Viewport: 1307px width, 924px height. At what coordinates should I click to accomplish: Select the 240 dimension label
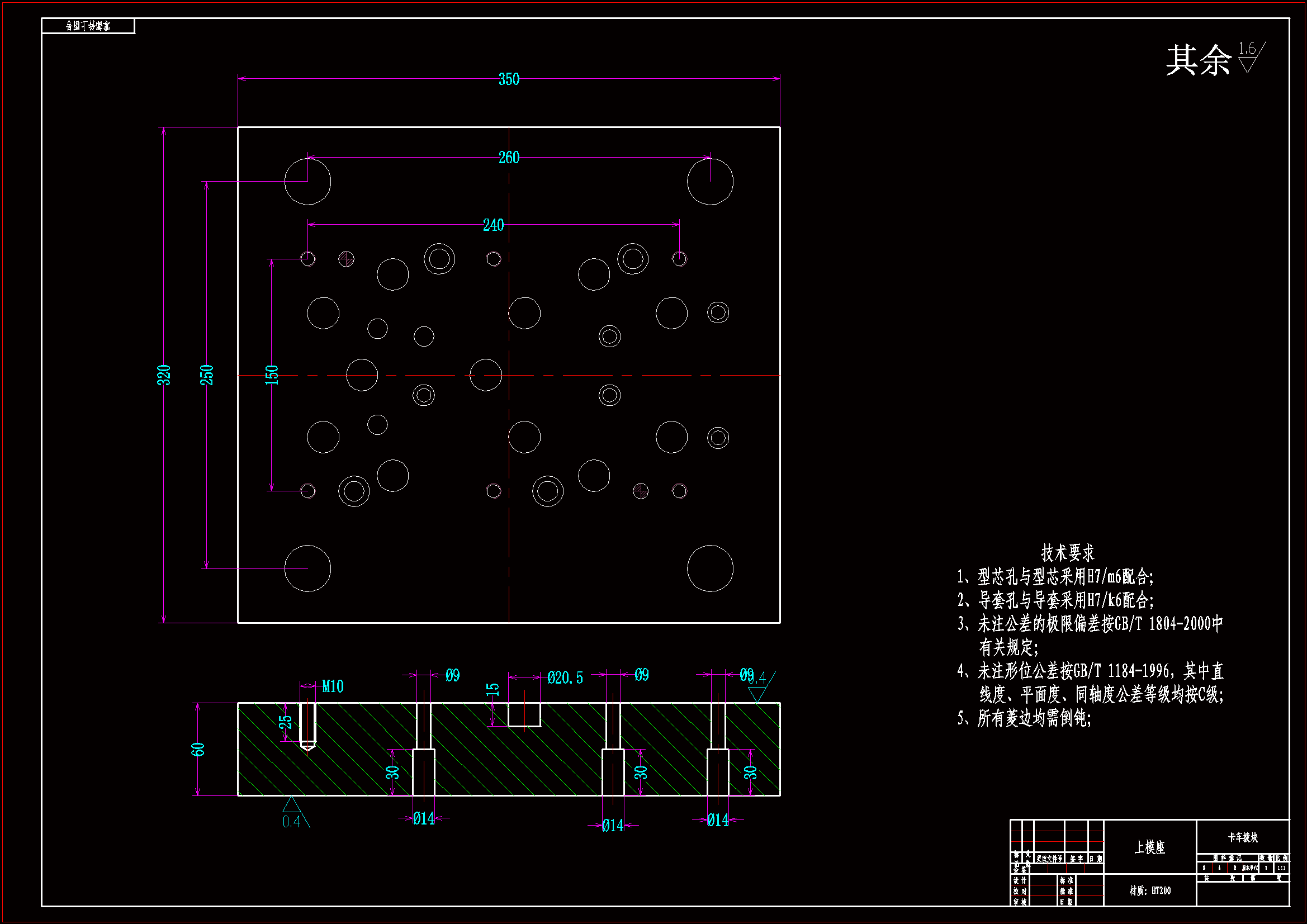[493, 225]
